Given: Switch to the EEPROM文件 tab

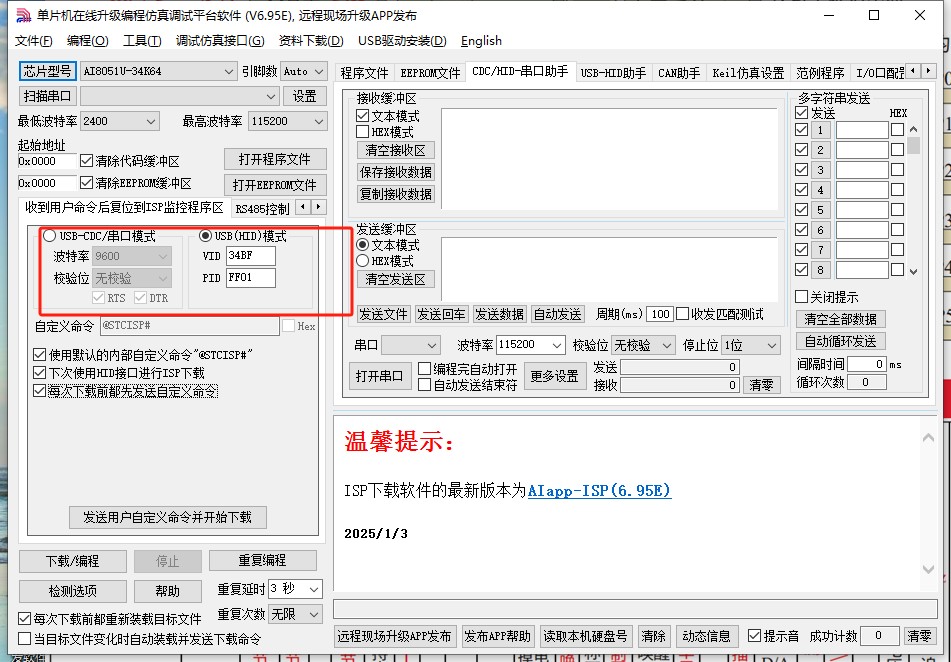Looking at the screenshot, I should 430,73.
